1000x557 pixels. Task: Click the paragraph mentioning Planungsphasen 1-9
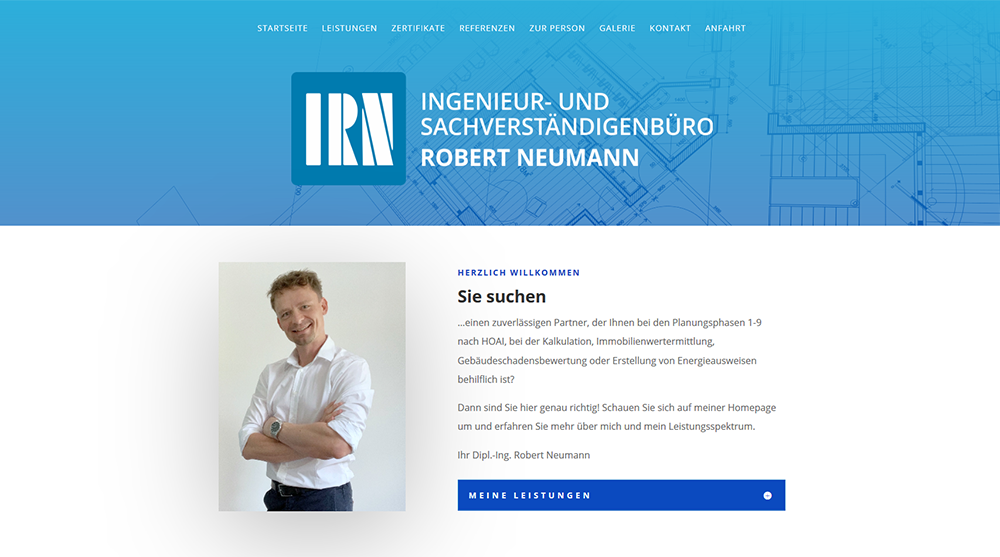(609, 351)
